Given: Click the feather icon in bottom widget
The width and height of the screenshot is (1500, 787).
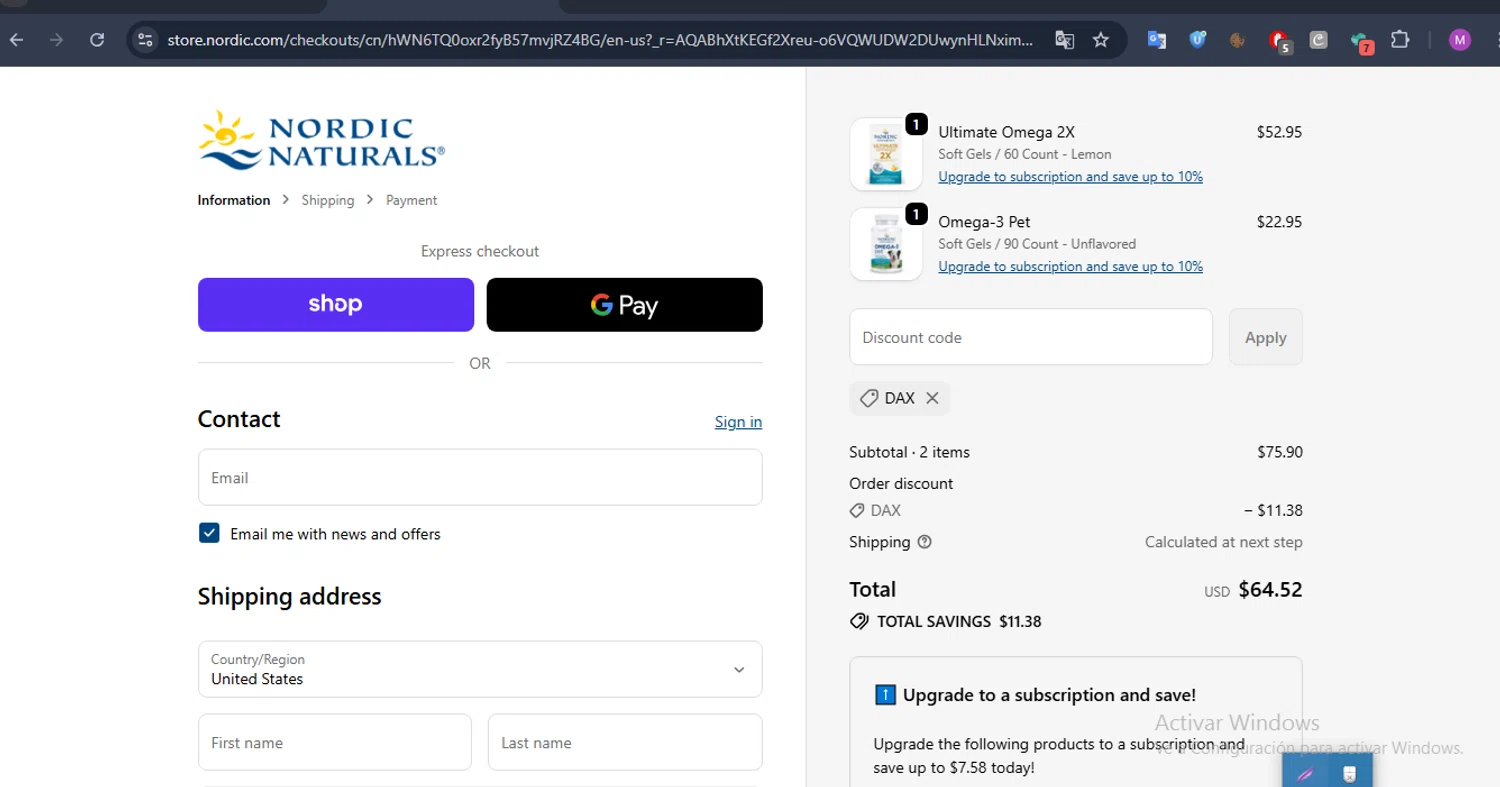Looking at the screenshot, I should [x=1306, y=773].
